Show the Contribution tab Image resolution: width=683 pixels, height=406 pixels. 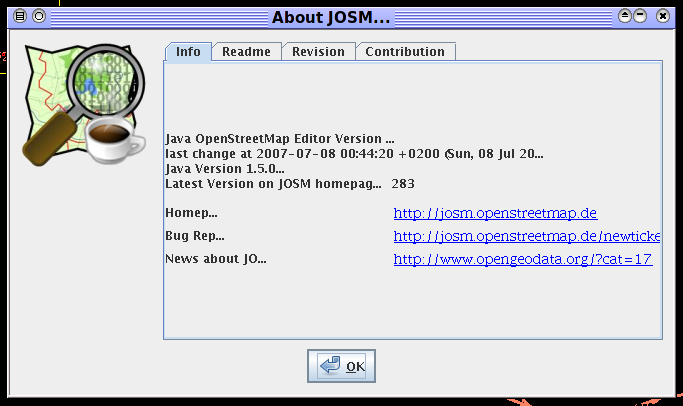pos(405,52)
